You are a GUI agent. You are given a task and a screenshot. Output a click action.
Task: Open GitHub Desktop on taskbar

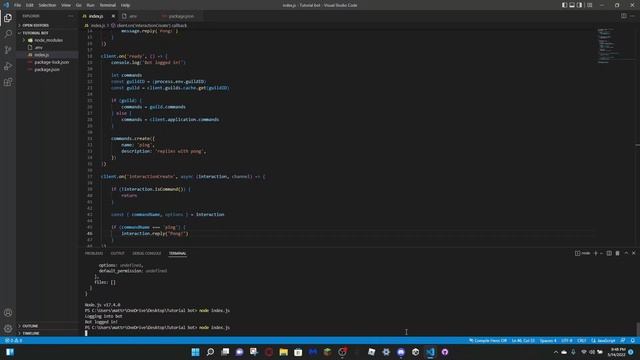tap(445, 352)
